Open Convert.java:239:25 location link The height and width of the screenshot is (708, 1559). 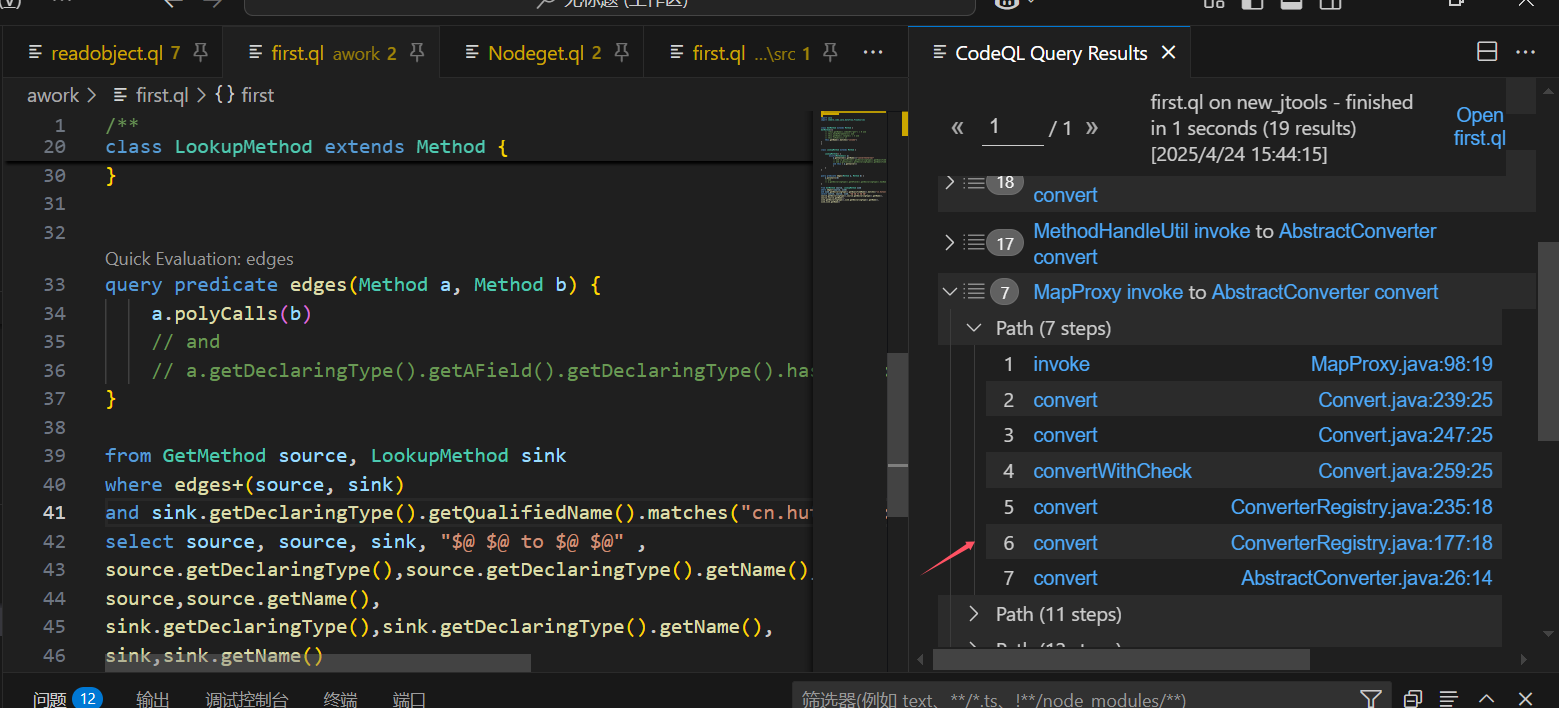point(1405,400)
